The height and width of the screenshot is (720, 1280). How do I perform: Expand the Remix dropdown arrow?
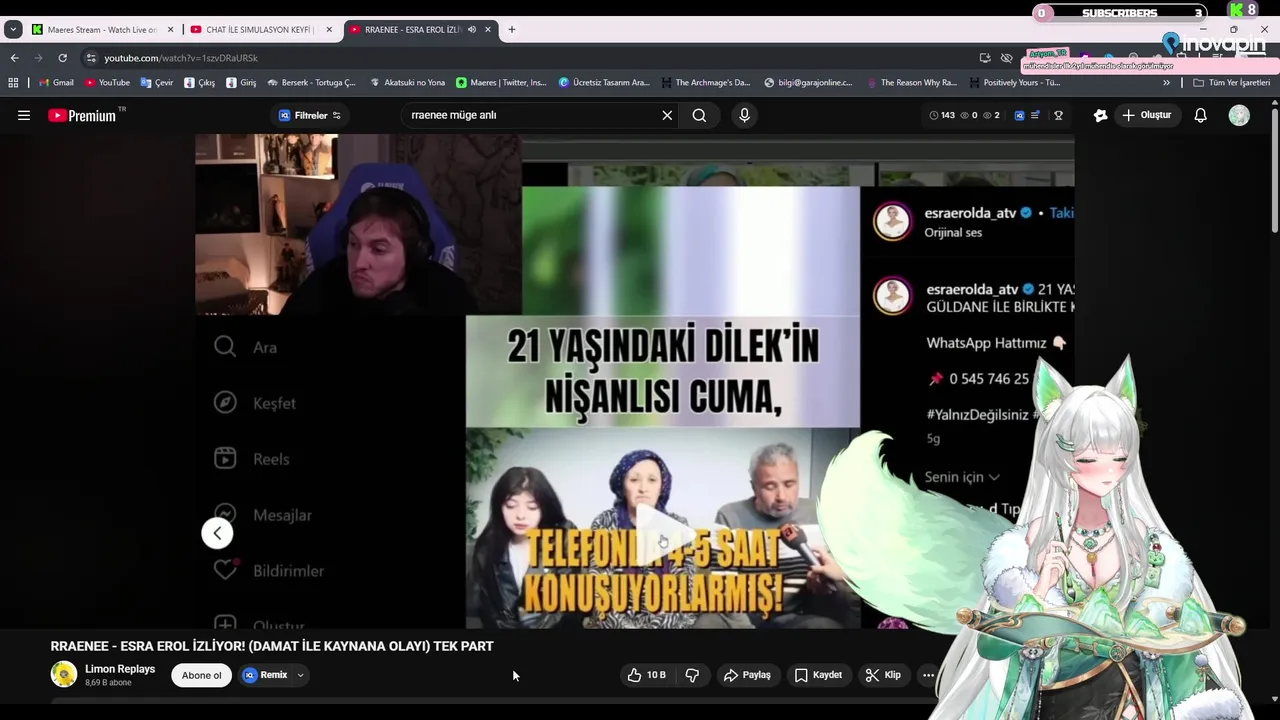(x=300, y=675)
